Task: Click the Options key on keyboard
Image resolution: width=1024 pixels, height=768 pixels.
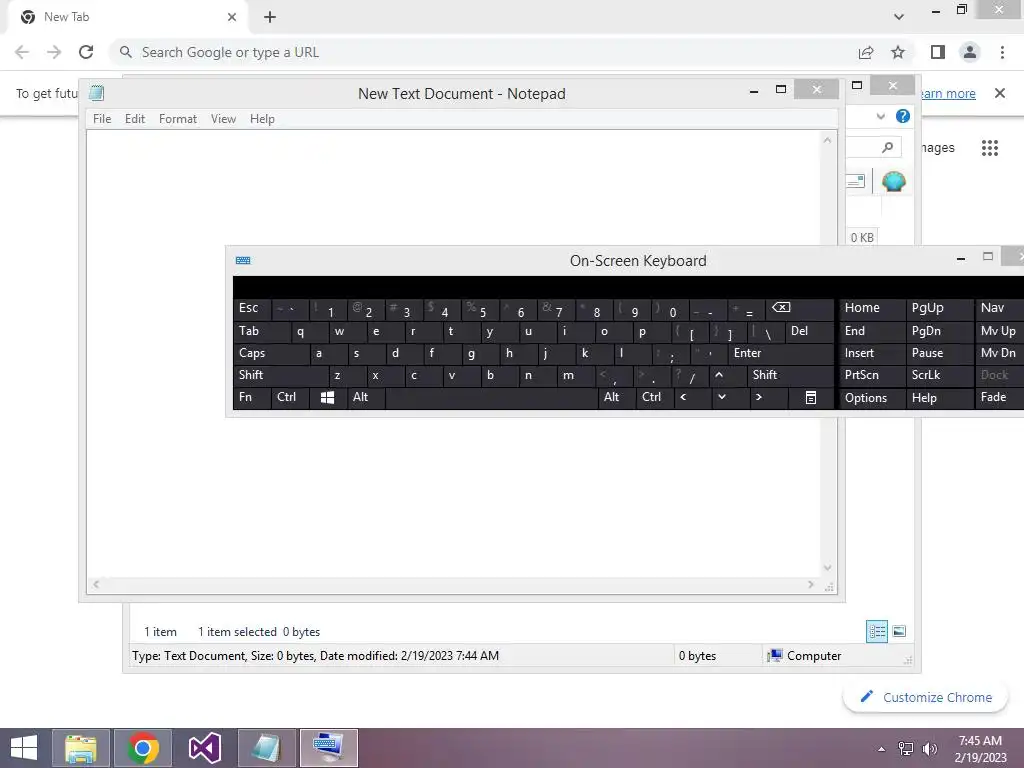Action: (872, 398)
